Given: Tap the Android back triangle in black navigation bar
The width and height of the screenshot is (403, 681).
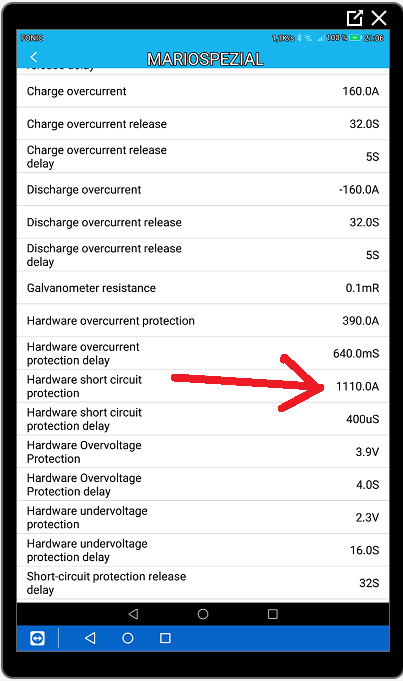Looking at the screenshot, I should click(133, 614).
